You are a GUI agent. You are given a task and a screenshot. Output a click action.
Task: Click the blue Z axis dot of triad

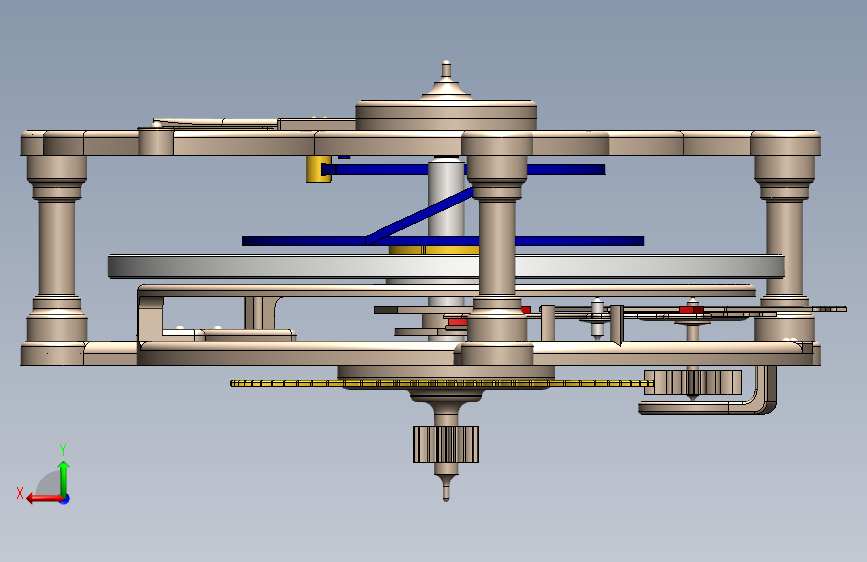pyautogui.click(x=65, y=499)
